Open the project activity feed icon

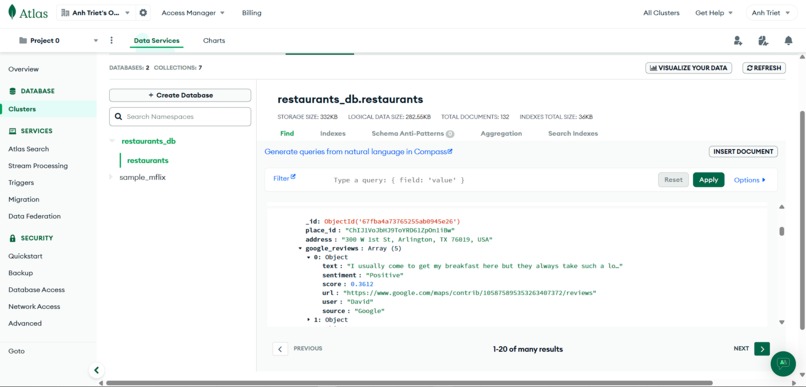[x=763, y=41]
